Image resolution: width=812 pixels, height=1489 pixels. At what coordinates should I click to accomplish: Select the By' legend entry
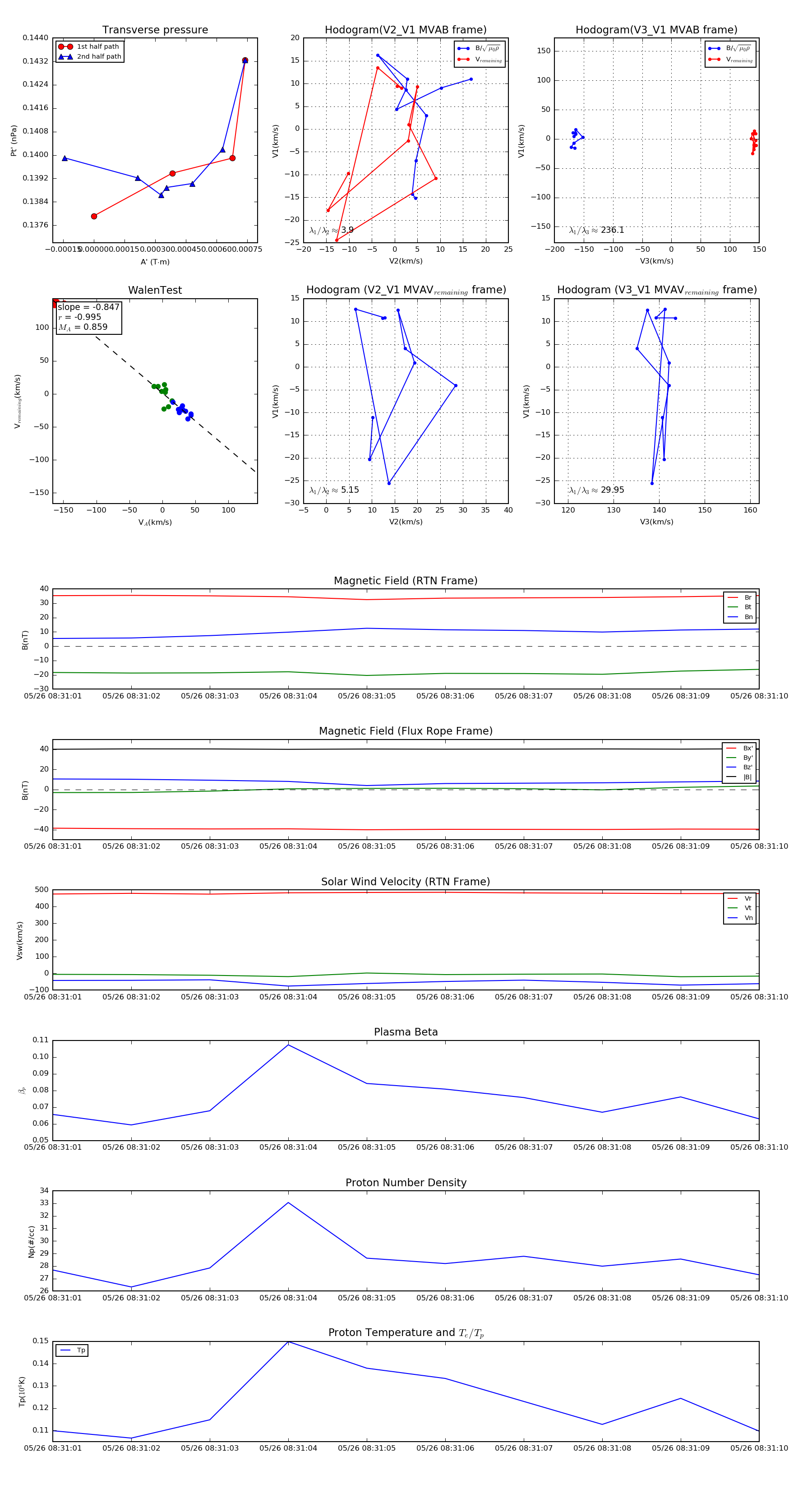740,758
